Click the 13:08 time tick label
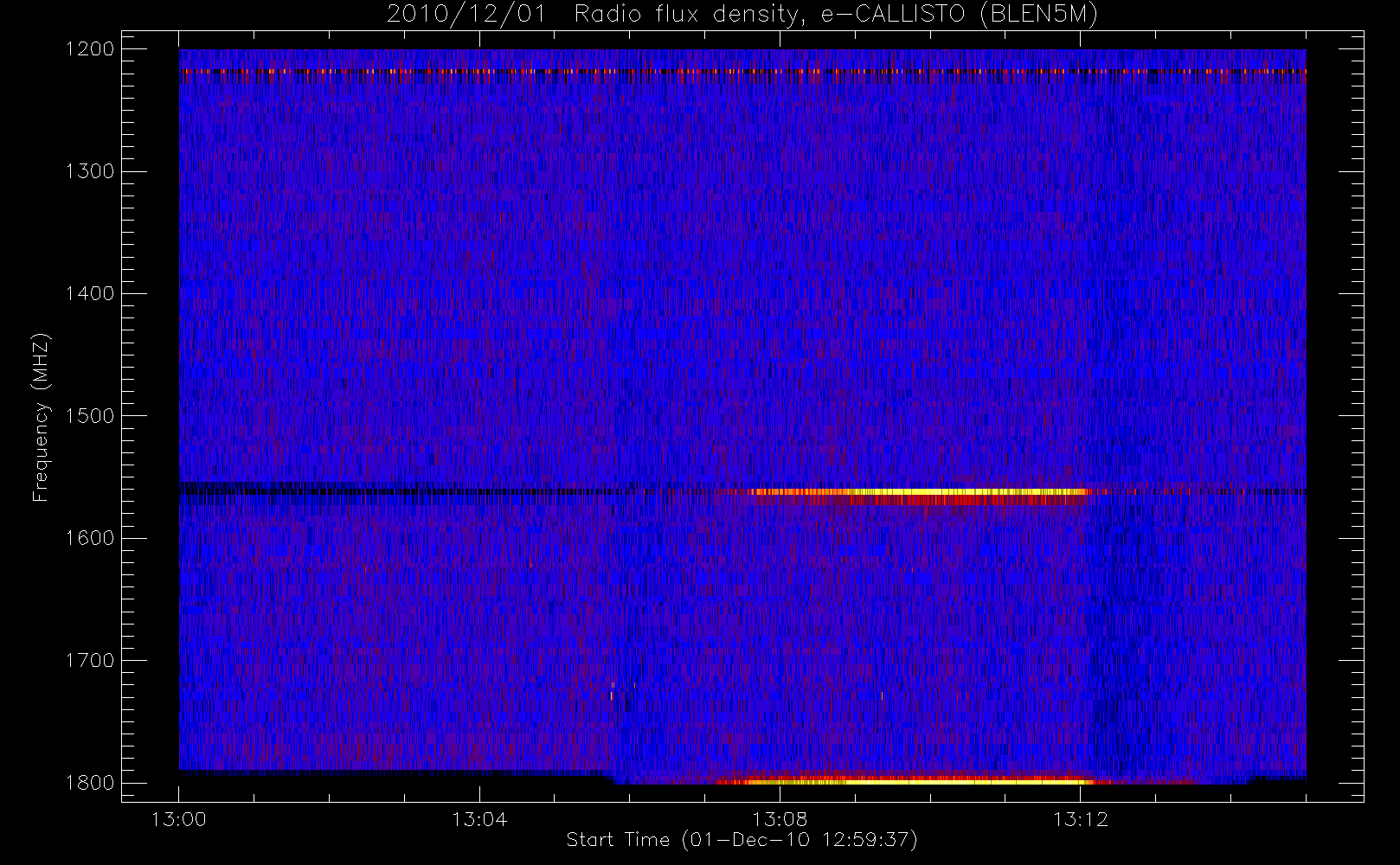The width and height of the screenshot is (1400, 865). coord(780,818)
